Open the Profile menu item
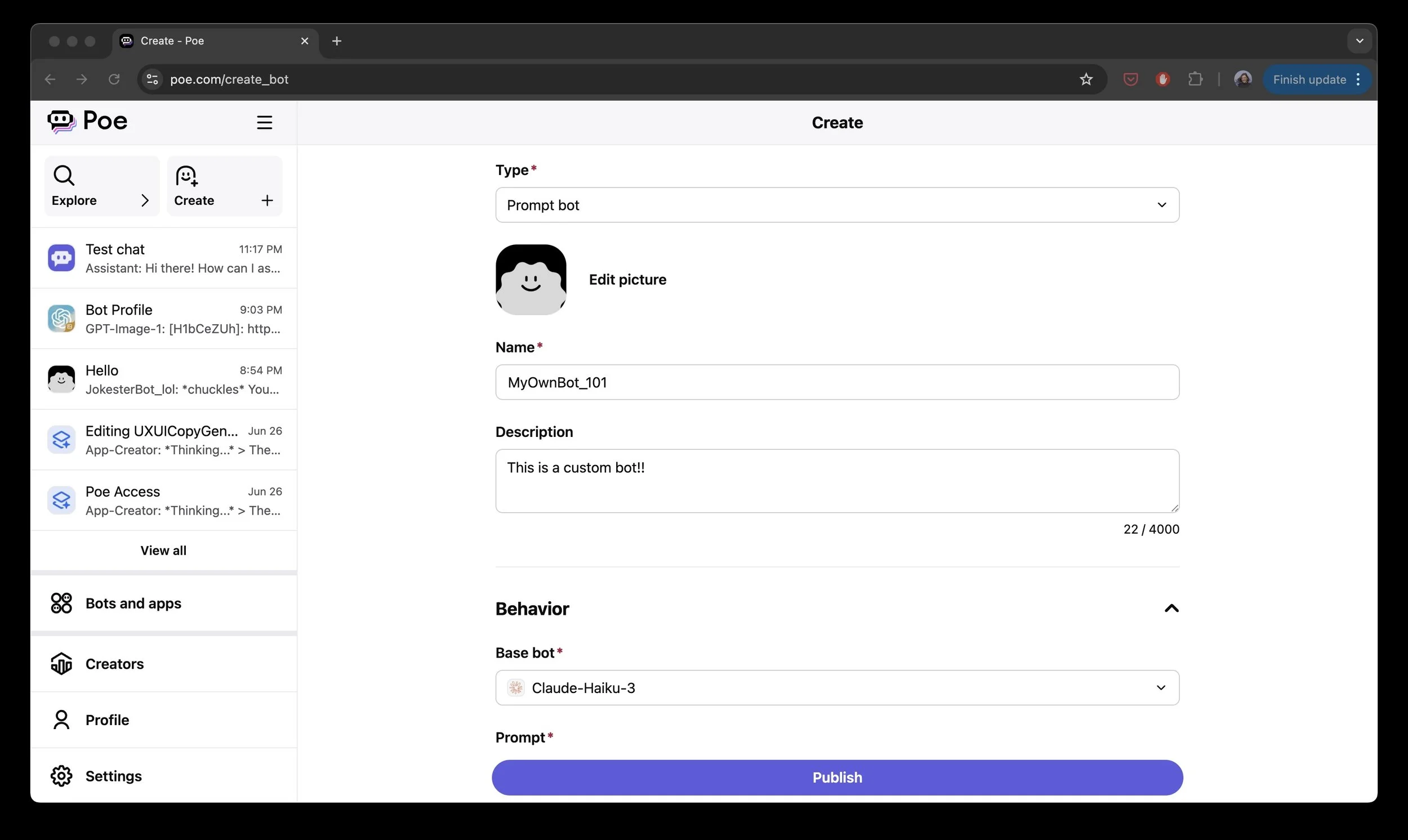1408x840 pixels. pyautogui.click(x=107, y=720)
